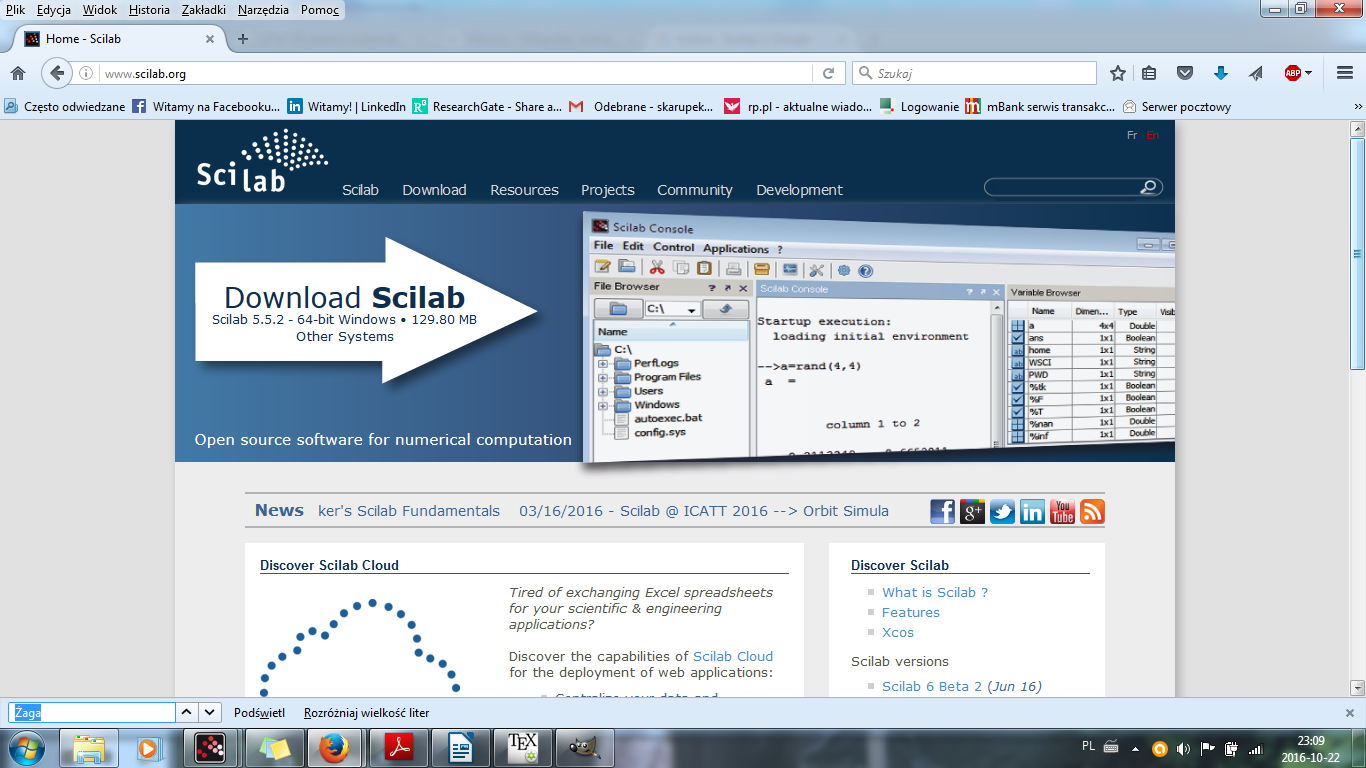The width and height of the screenshot is (1366, 768).
Task: Open the Resources navigation item
Action: pos(524,190)
